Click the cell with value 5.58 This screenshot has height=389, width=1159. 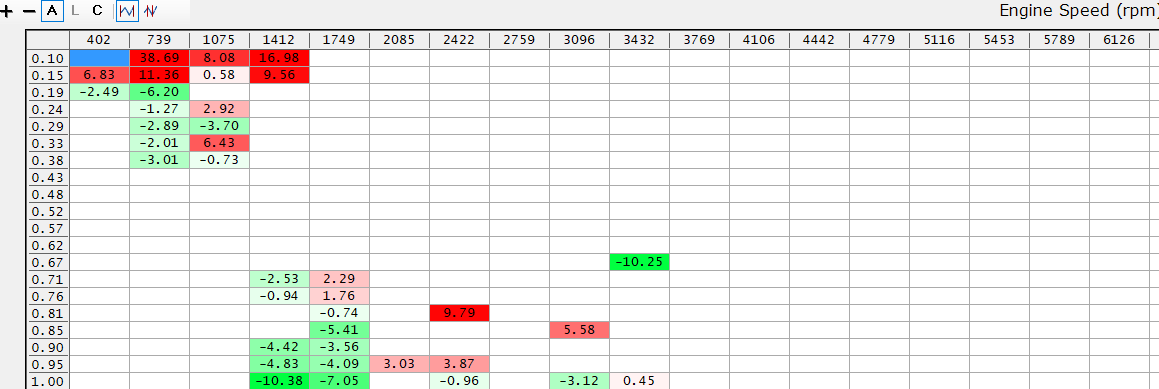(x=579, y=331)
